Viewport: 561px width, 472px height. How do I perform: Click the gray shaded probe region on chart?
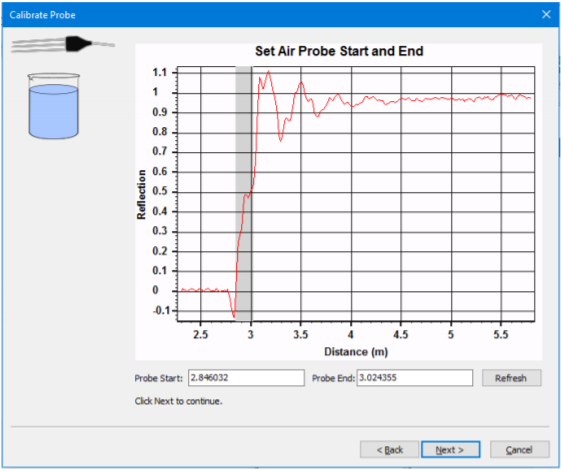coord(243,193)
